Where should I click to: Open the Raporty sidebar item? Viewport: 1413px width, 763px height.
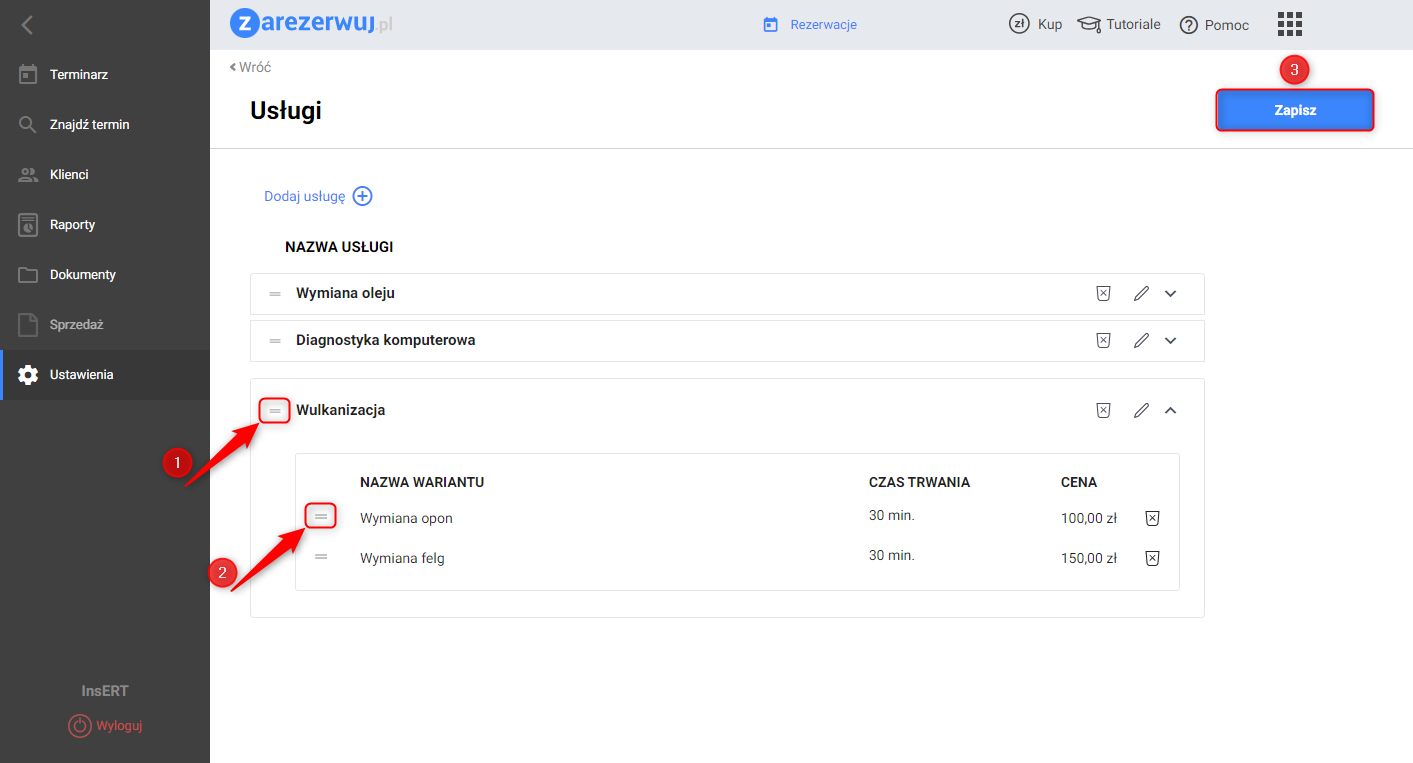pyautogui.click(x=72, y=225)
